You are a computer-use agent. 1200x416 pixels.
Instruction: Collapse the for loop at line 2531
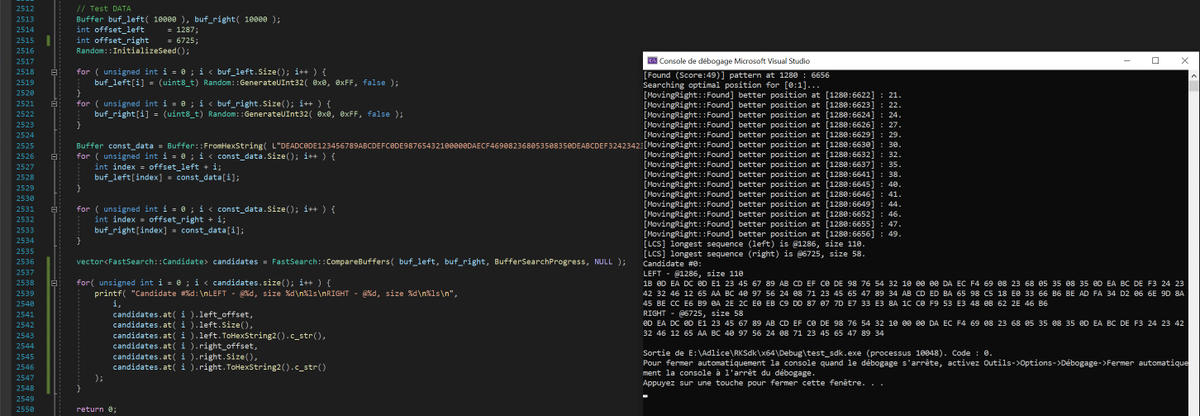(52, 209)
